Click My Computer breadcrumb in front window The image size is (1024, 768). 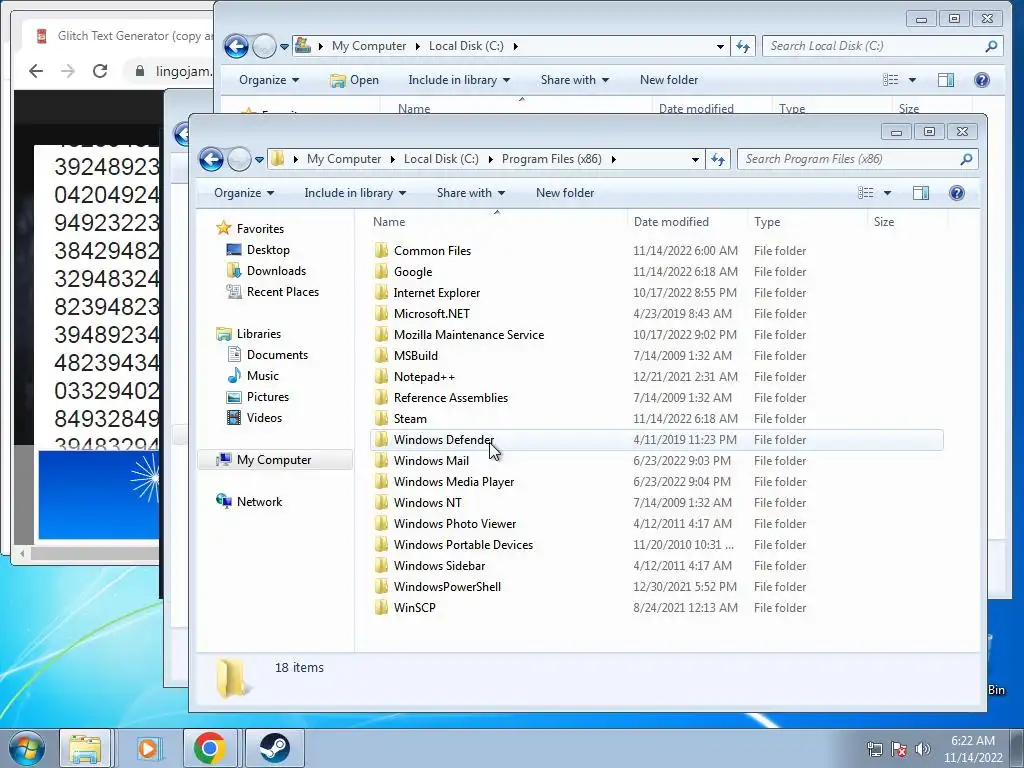pos(344,159)
